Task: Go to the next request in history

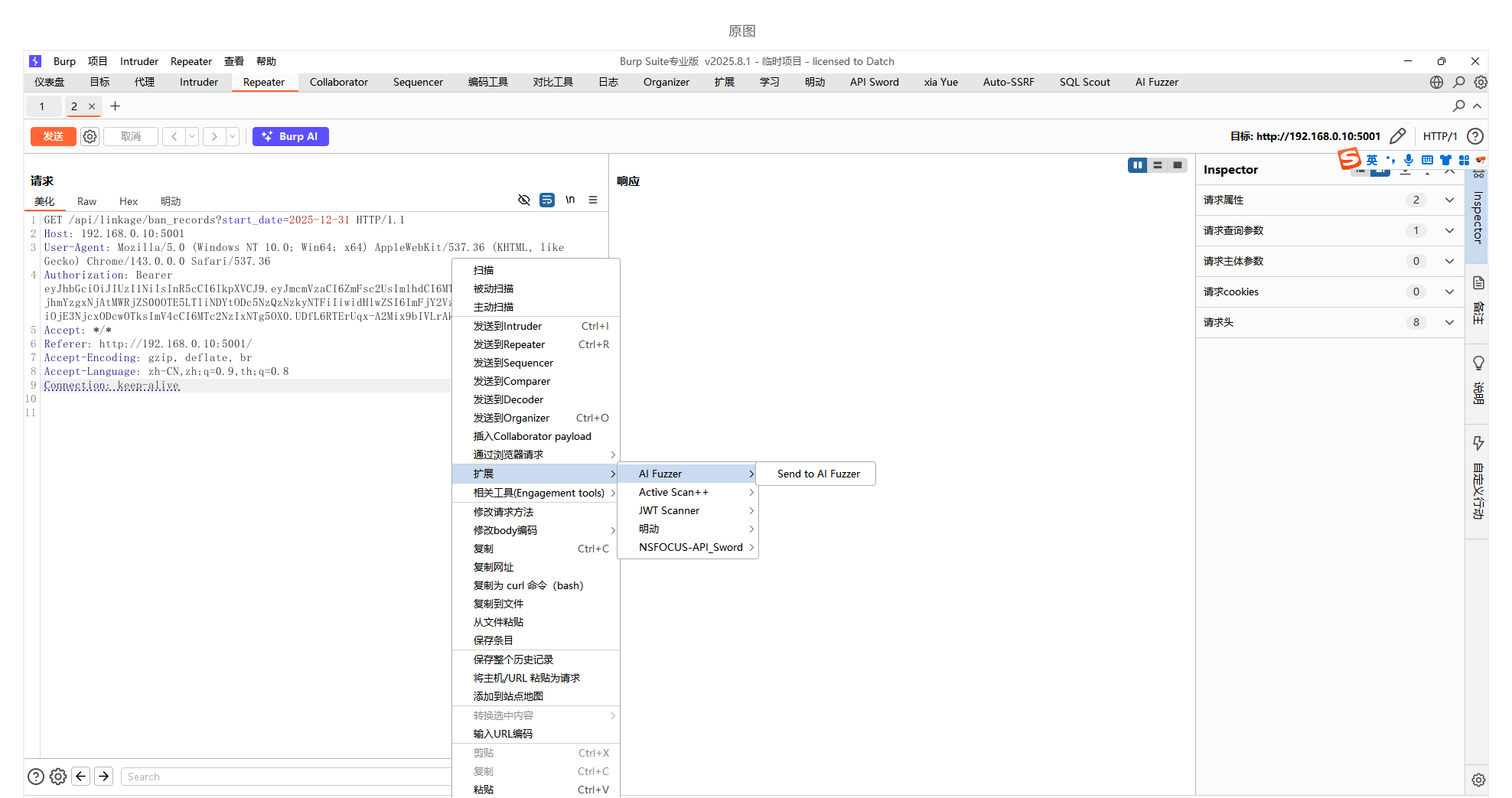Action: (214, 136)
